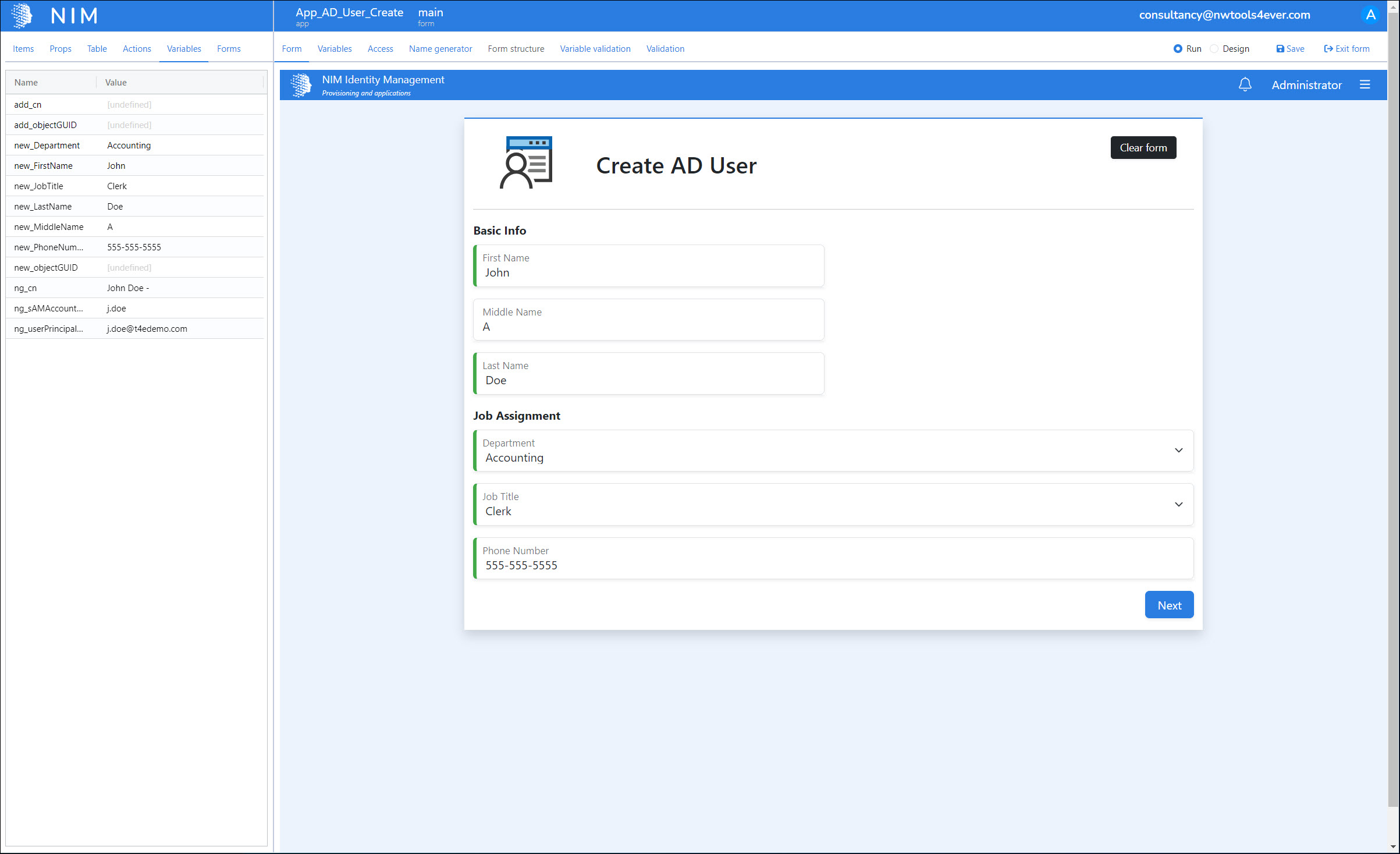
Task: Click the user avatar circle icon
Action: (x=1370, y=15)
